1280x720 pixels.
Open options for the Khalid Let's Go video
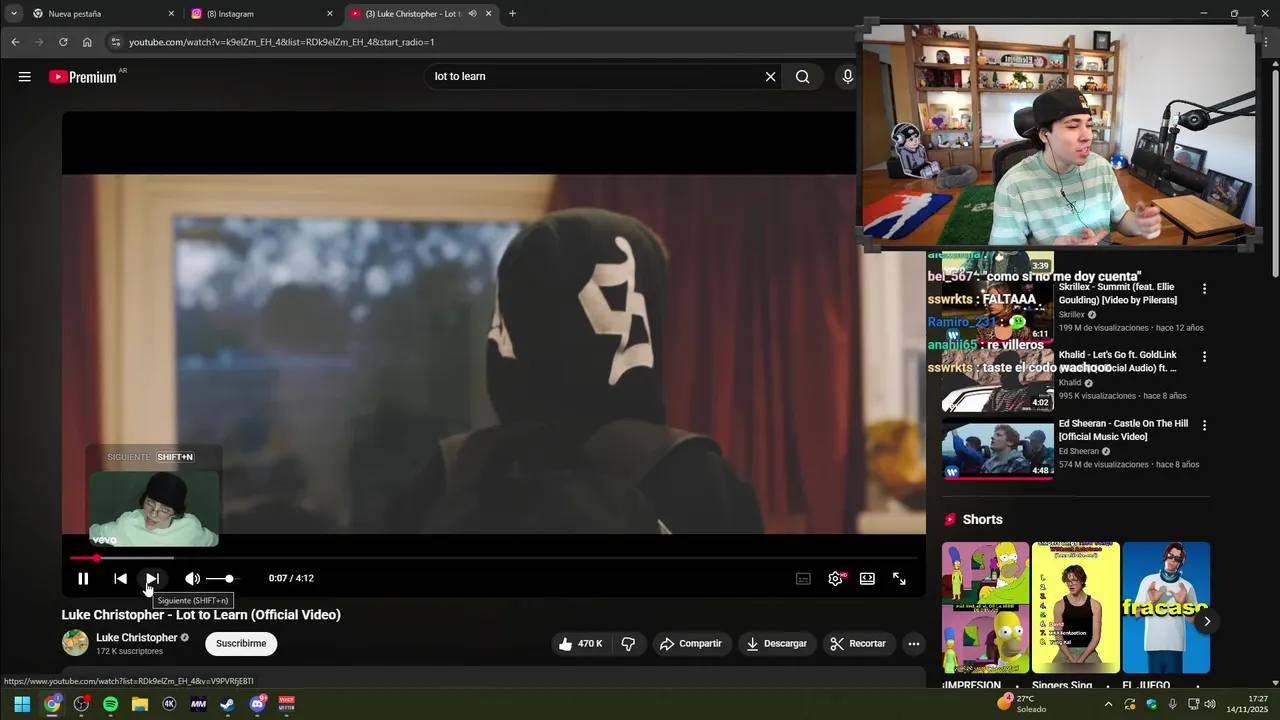pos(1204,356)
